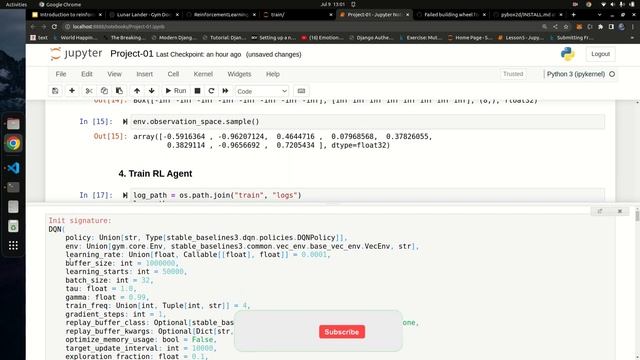Select the 4. Train RL Agent heading
Viewport: 640px width, 360px height.
pyautogui.click(x=155, y=173)
